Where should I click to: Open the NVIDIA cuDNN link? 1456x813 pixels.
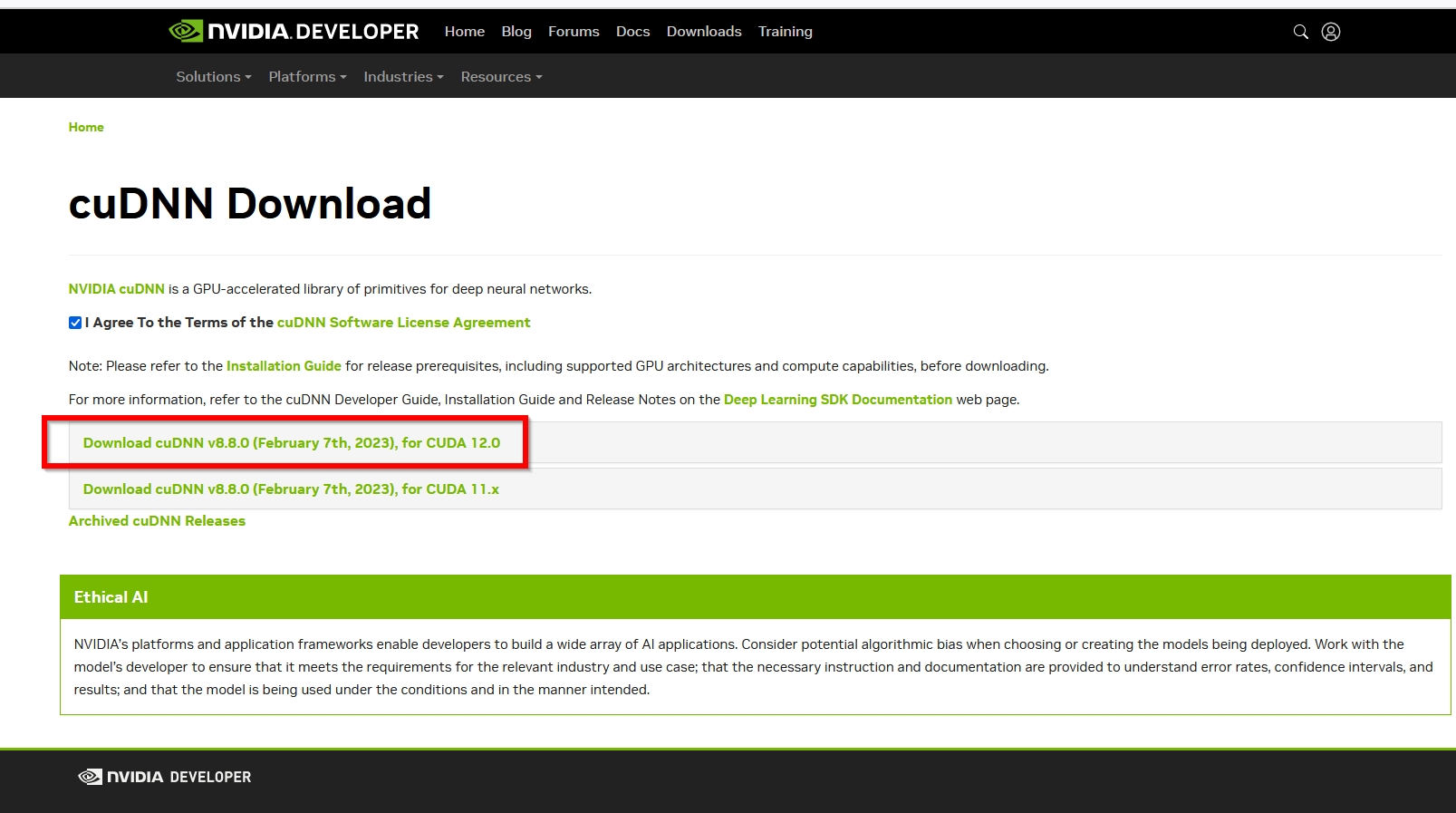117,289
